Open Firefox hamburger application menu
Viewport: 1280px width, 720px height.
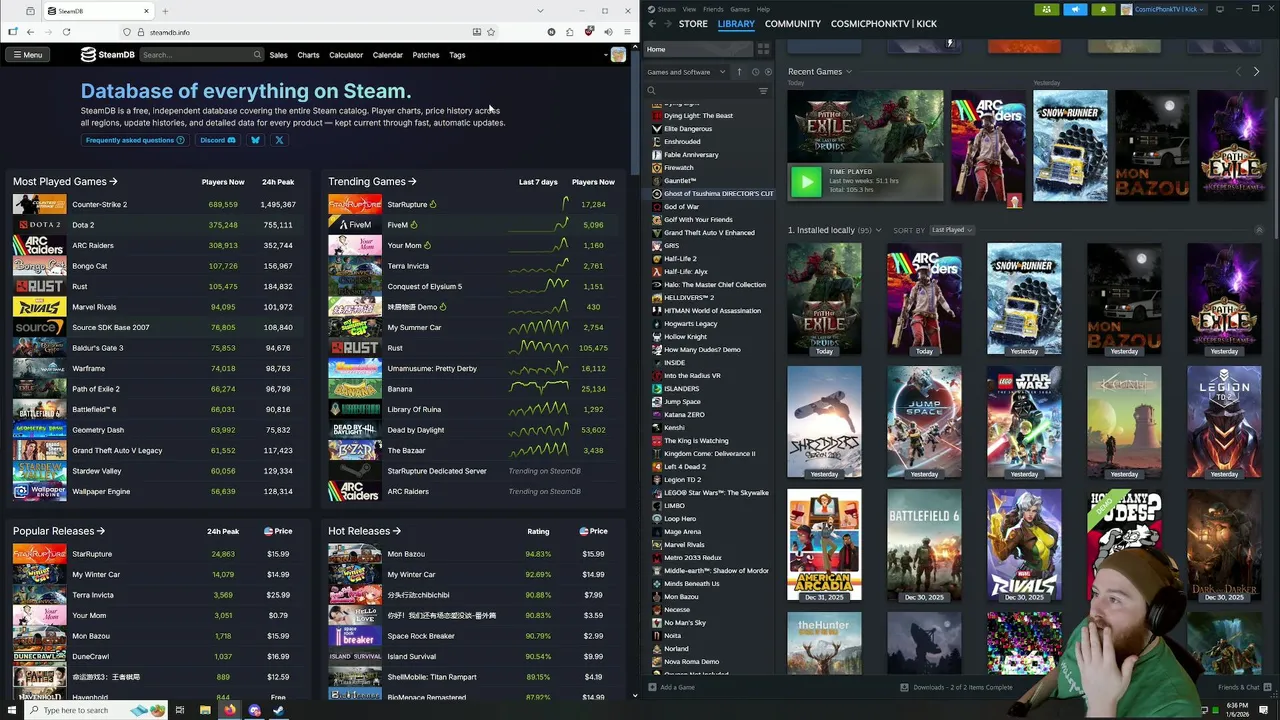coord(627,32)
